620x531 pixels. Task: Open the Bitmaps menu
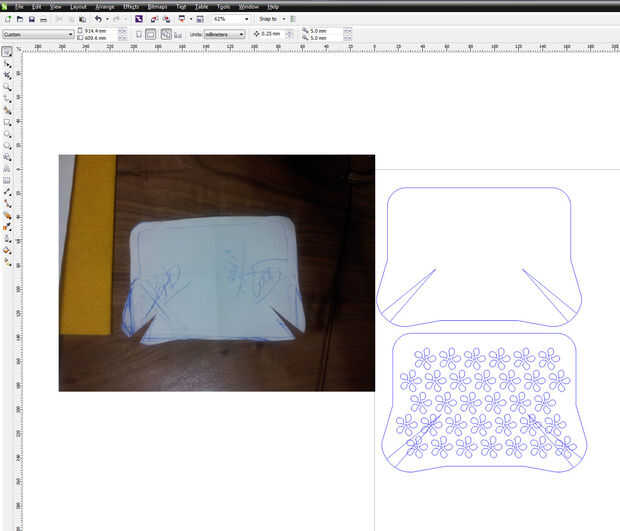157,7
